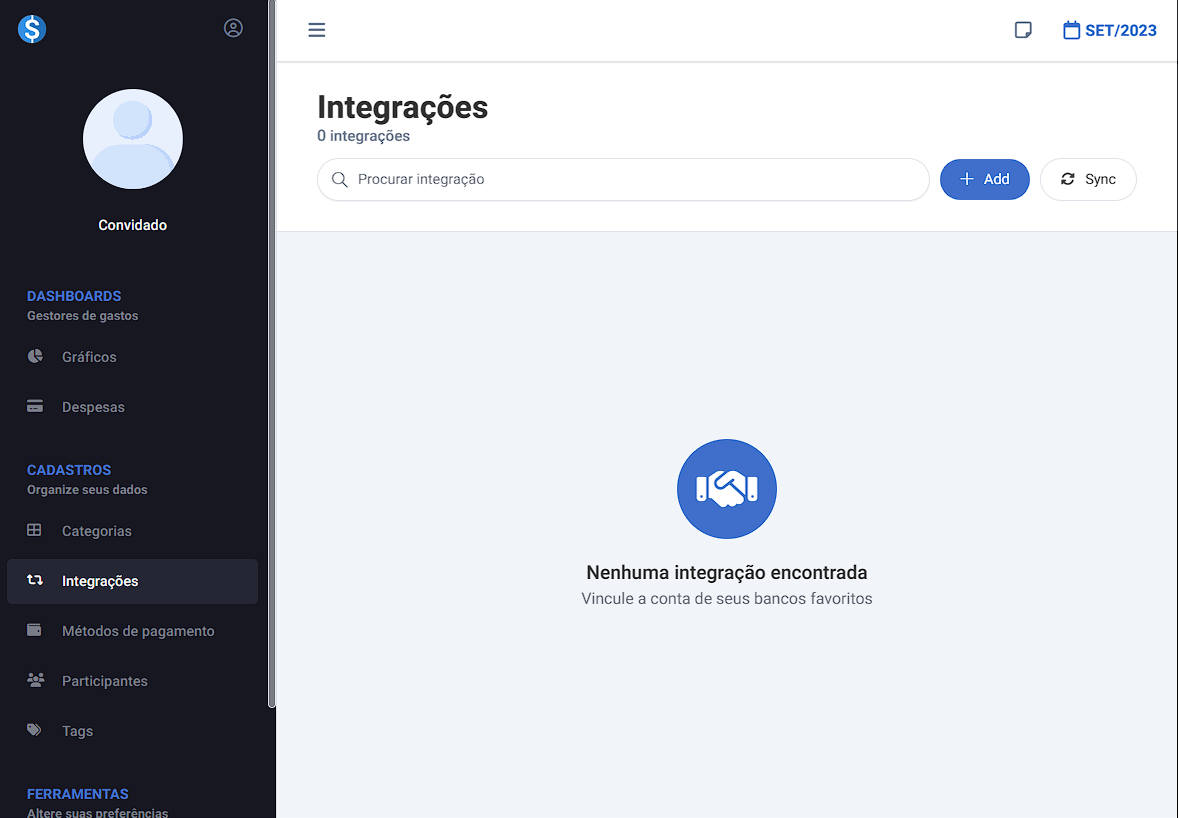Open the Despesas menu item
Viewport: 1178px width, 818px height.
(x=93, y=407)
